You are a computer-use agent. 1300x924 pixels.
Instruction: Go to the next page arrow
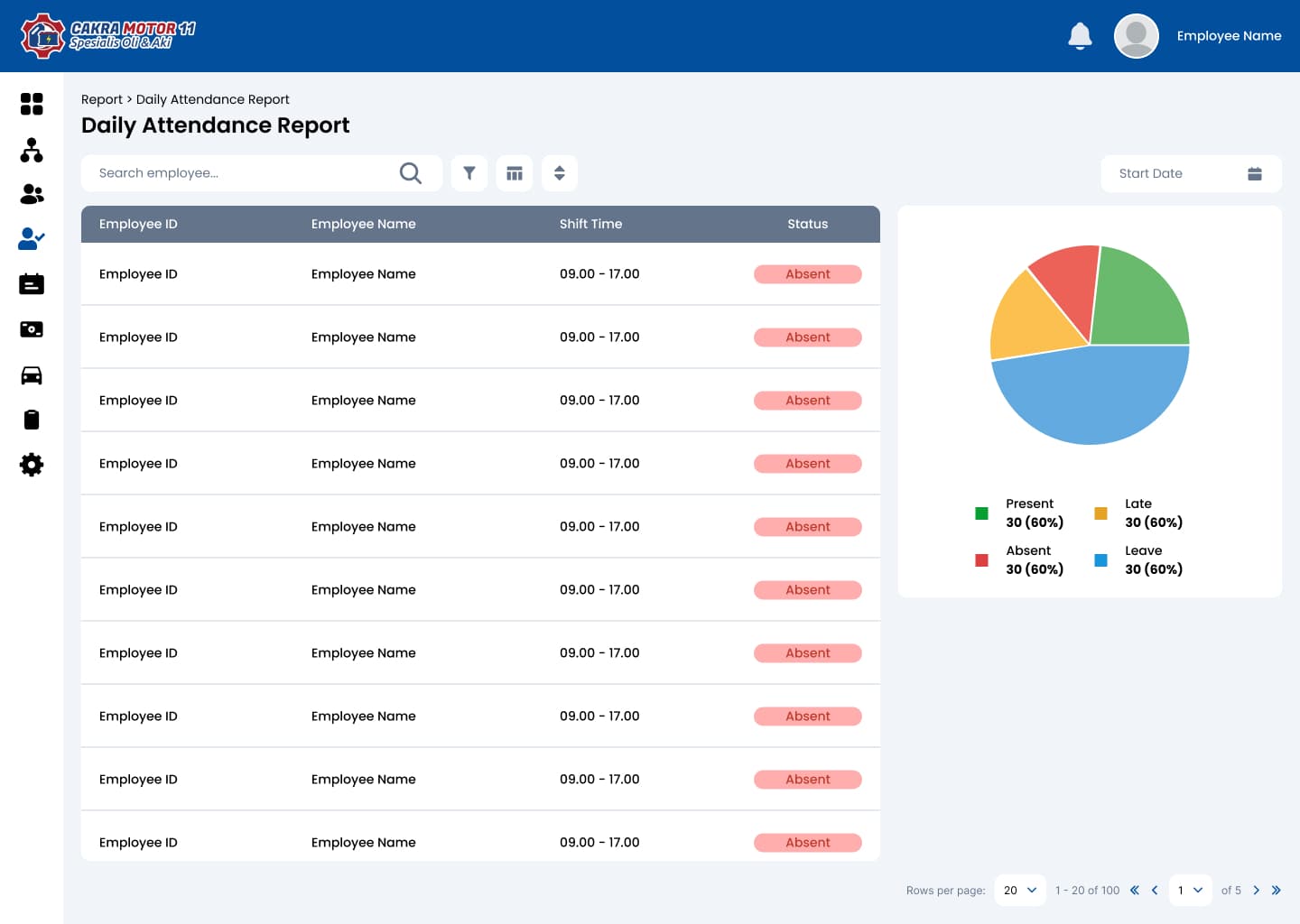(1256, 891)
